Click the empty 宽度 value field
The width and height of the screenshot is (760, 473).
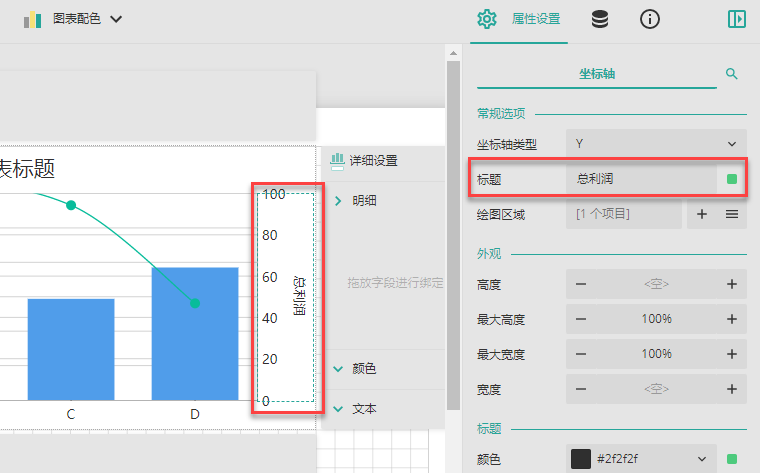656,389
